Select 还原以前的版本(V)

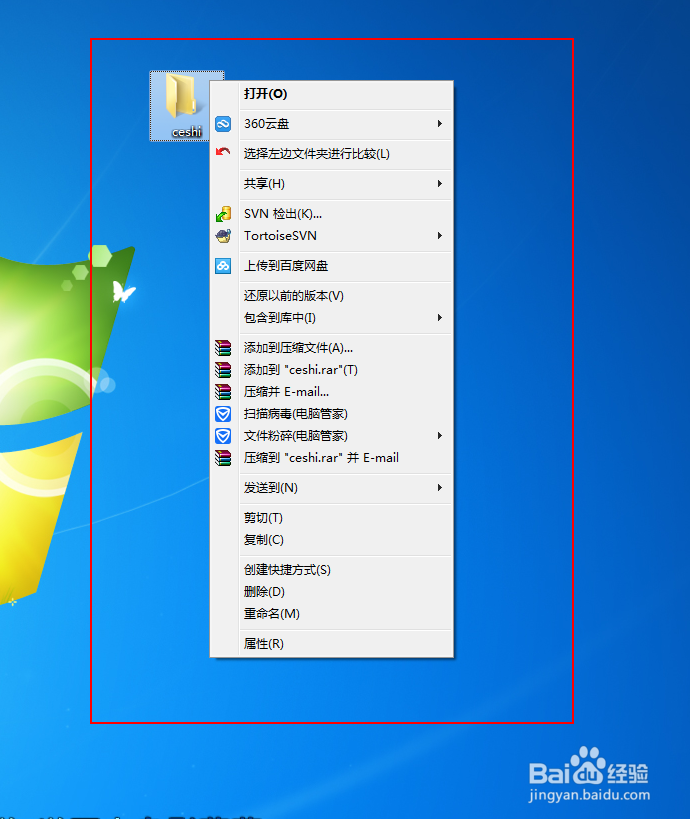pos(331,296)
